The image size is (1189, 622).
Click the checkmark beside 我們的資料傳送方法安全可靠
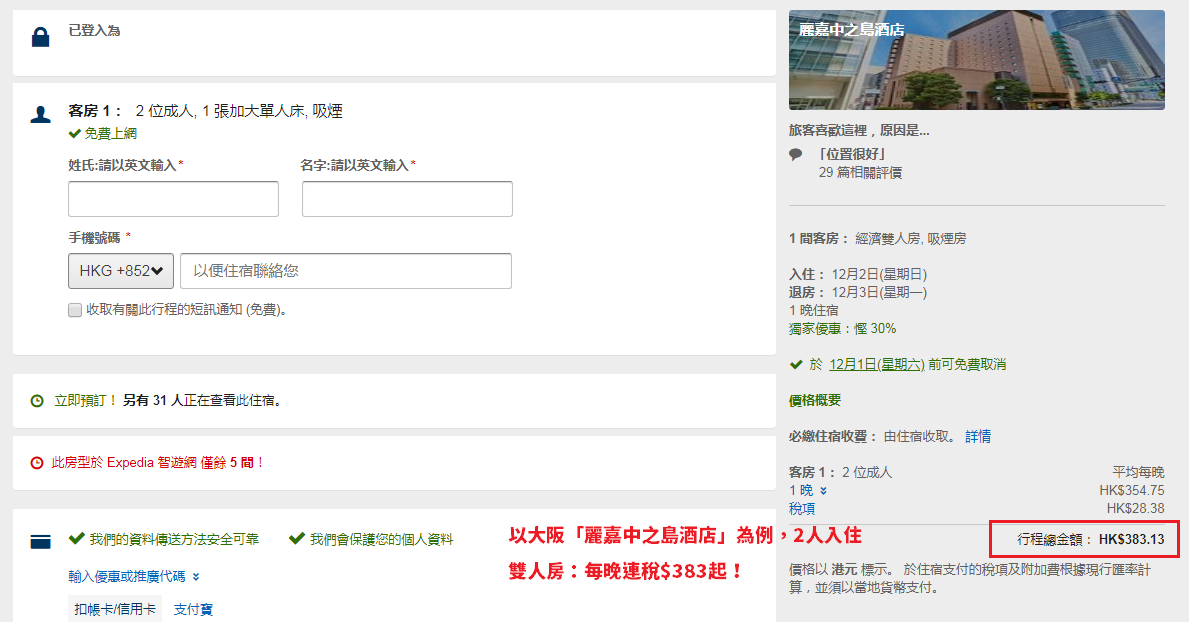coord(77,538)
